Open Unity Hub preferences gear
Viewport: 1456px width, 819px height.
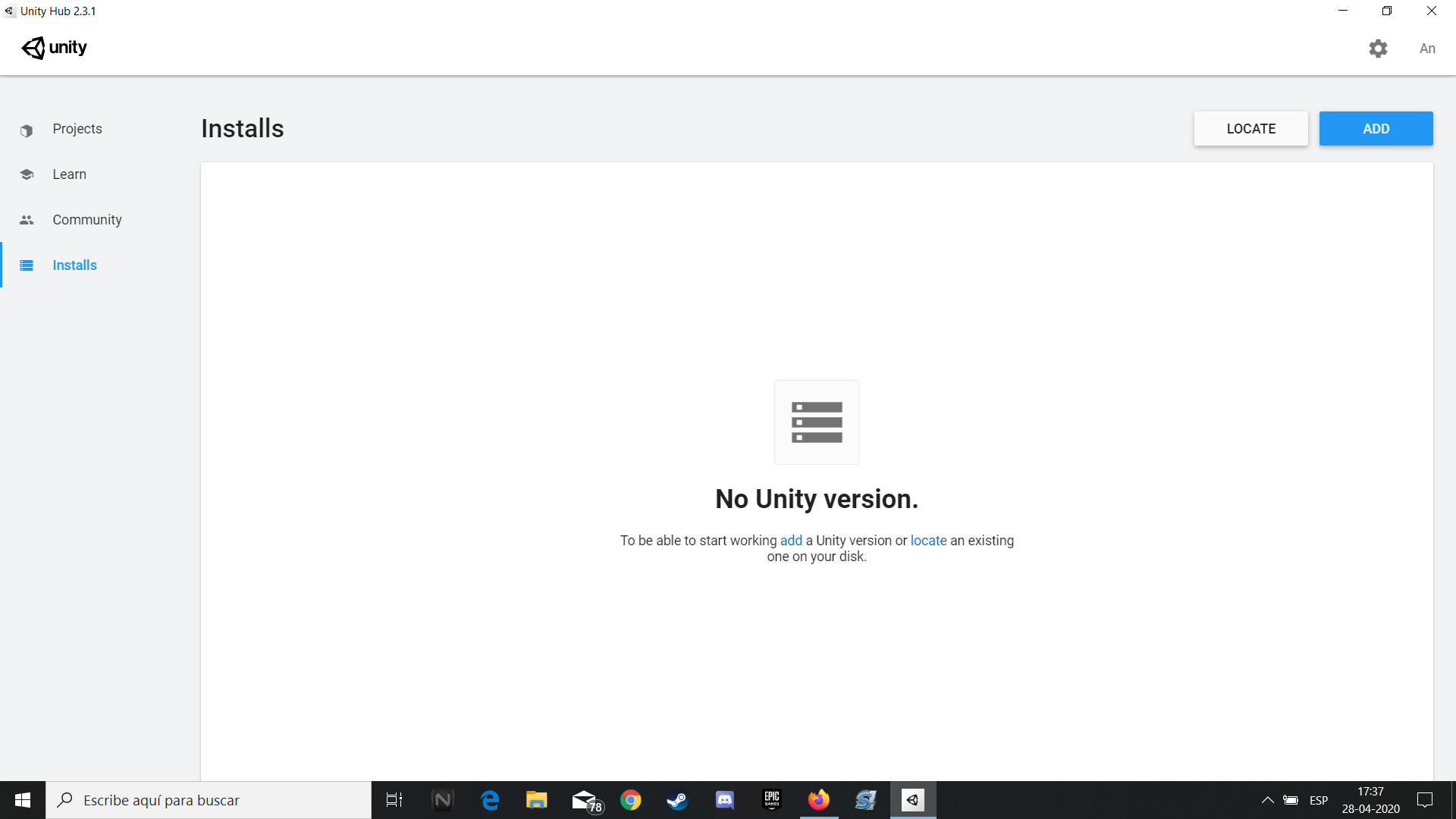click(1379, 48)
